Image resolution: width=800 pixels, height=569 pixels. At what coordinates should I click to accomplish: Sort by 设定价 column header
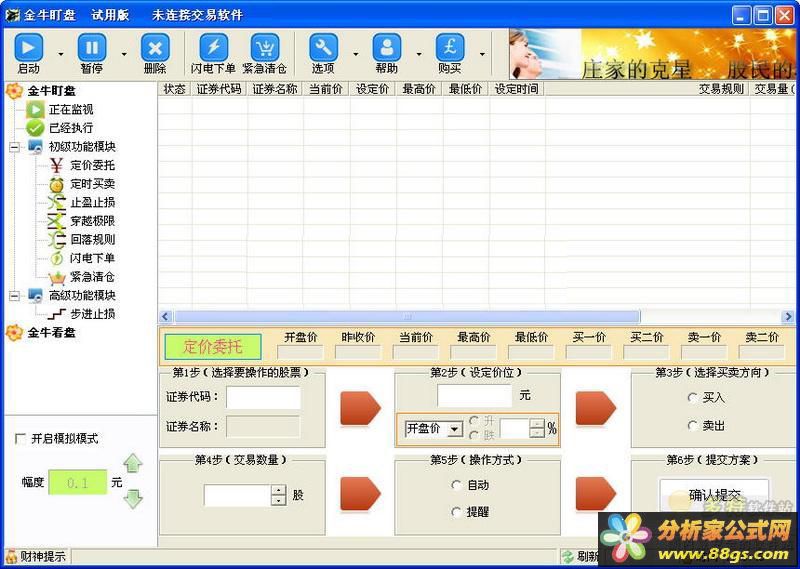373,89
